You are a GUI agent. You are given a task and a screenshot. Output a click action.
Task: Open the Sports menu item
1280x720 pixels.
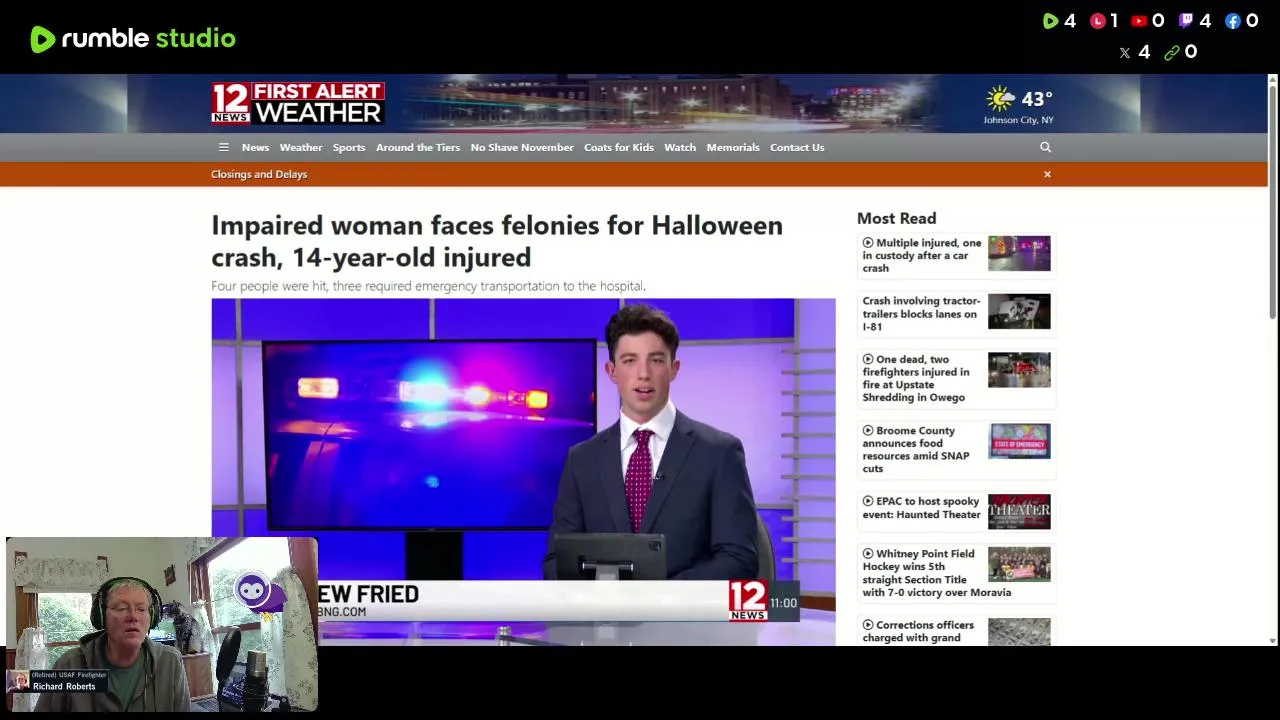[349, 147]
